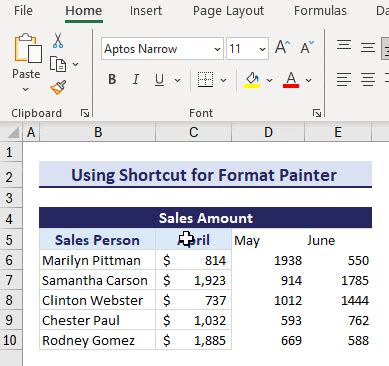Image resolution: width=389 pixels, height=366 pixels.
Task: Open the Clipboard dialog launcher
Action: click(x=85, y=113)
